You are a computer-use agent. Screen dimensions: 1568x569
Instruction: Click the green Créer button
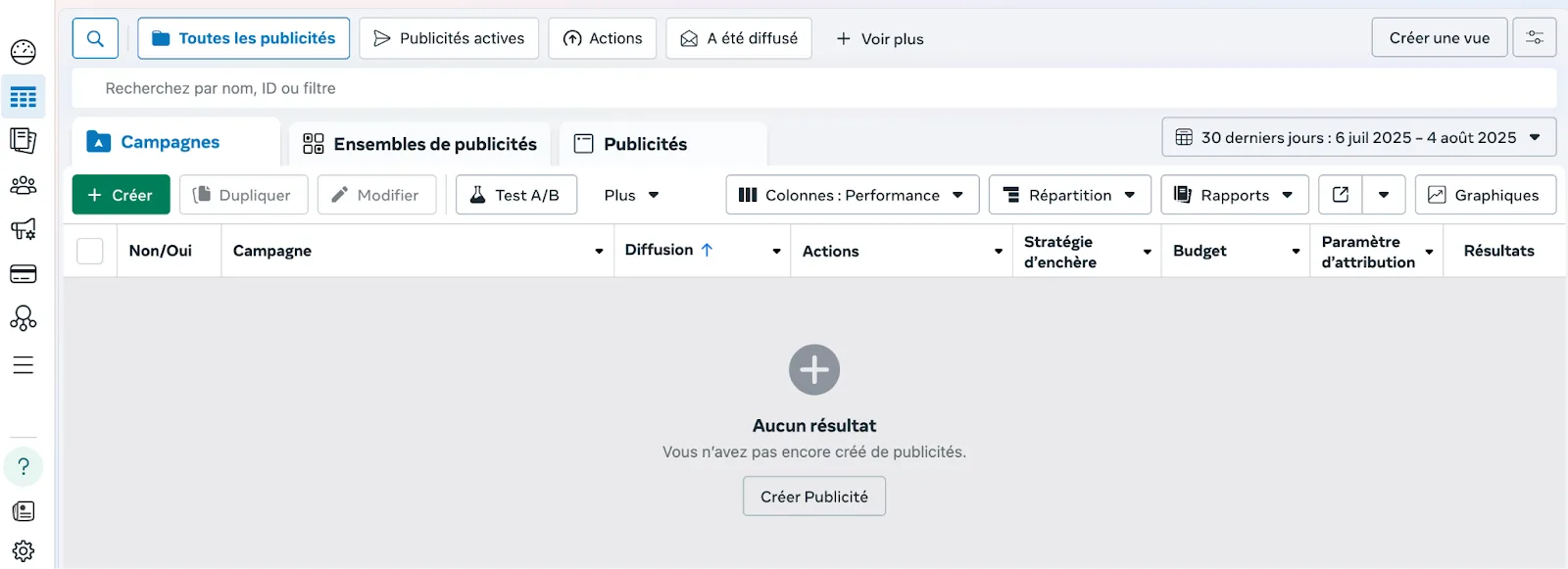(121, 195)
